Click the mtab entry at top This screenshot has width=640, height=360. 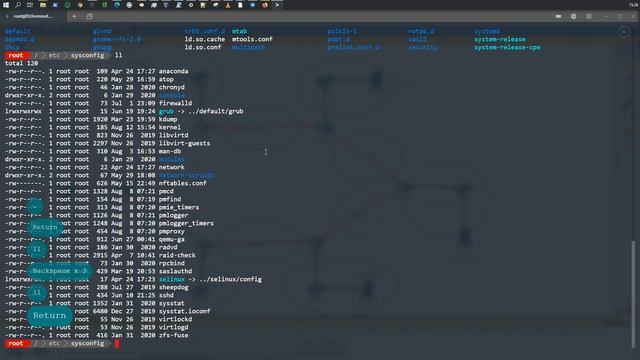coord(239,31)
